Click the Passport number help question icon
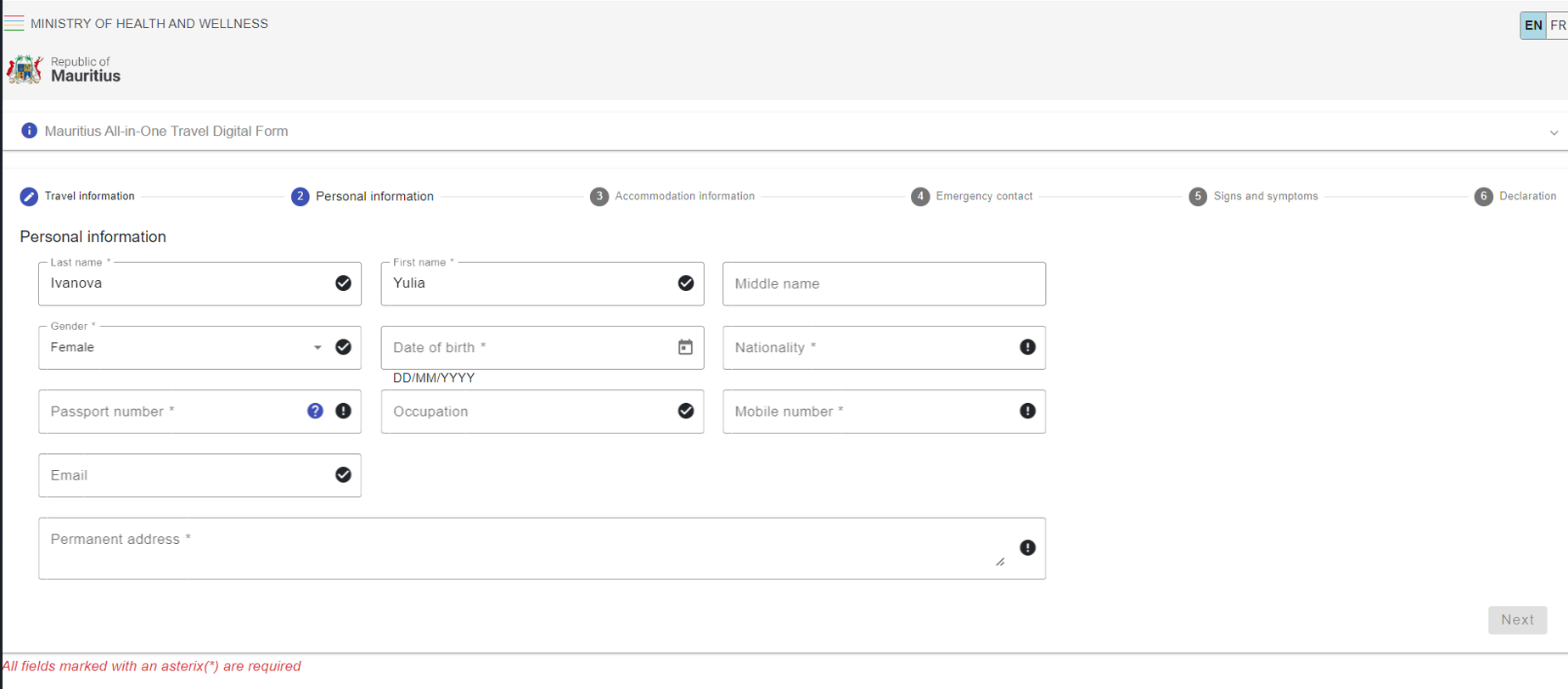The height and width of the screenshot is (689, 1568). pos(315,411)
